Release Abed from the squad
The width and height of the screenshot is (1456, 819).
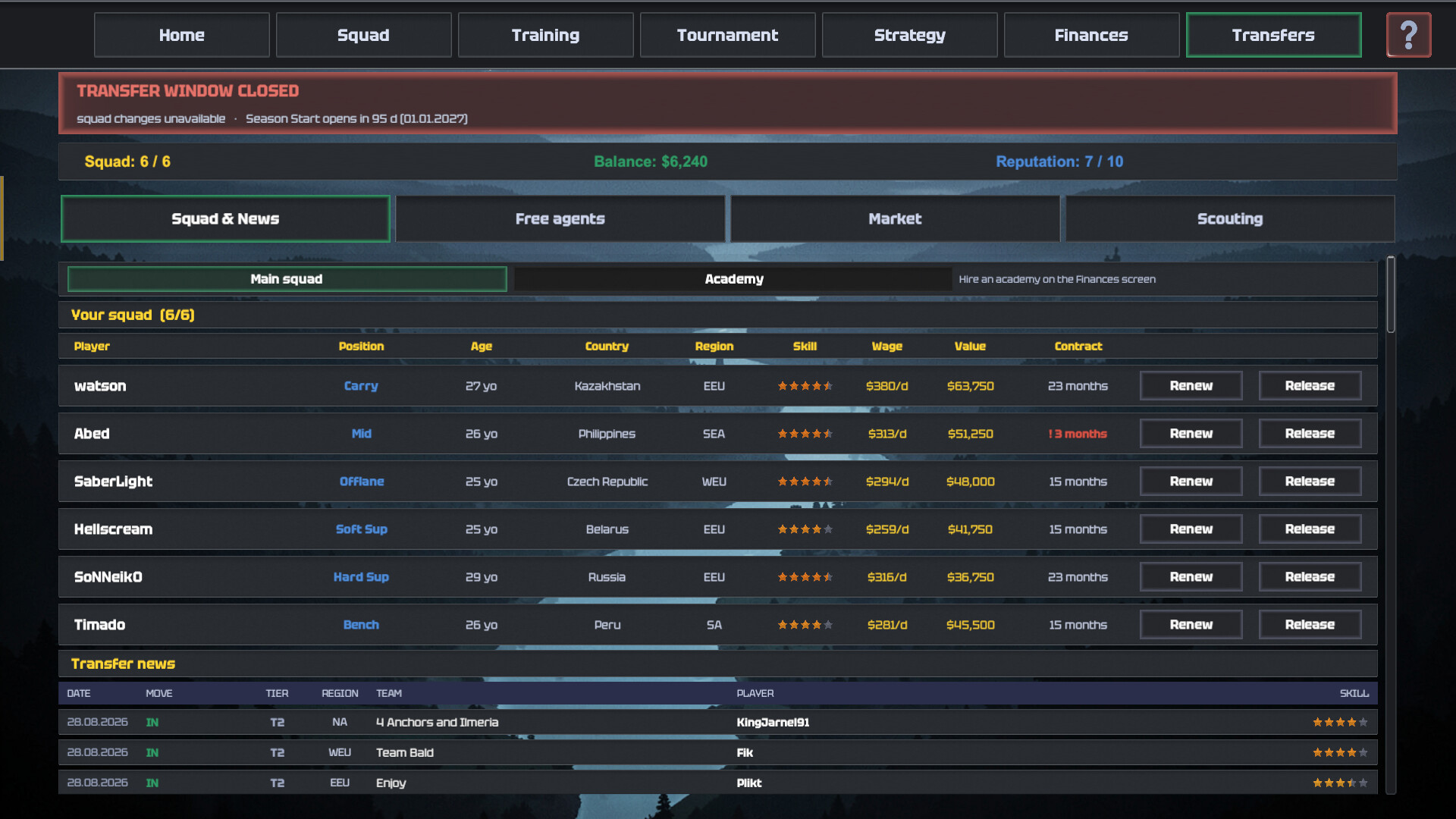tap(1310, 434)
